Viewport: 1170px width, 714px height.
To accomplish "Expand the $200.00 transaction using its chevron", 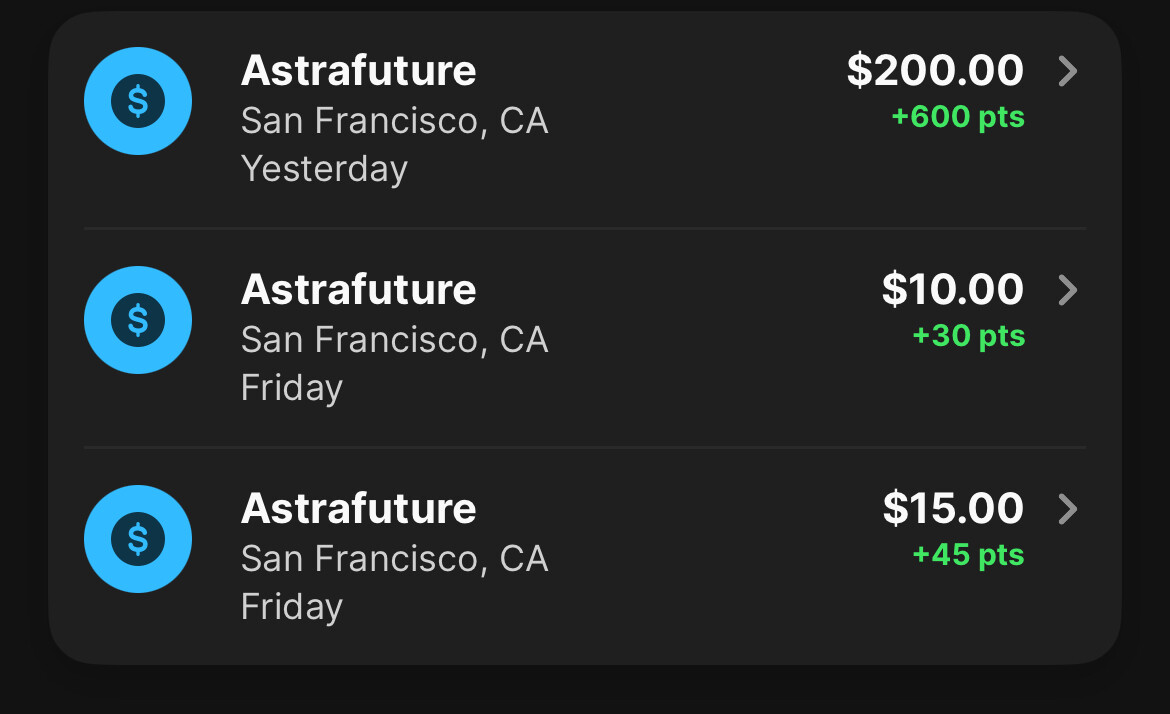I will [1068, 71].
